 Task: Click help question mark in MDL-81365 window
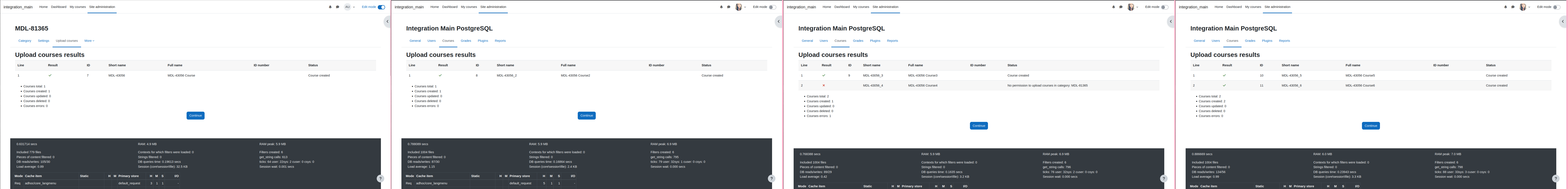tap(380, 179)
